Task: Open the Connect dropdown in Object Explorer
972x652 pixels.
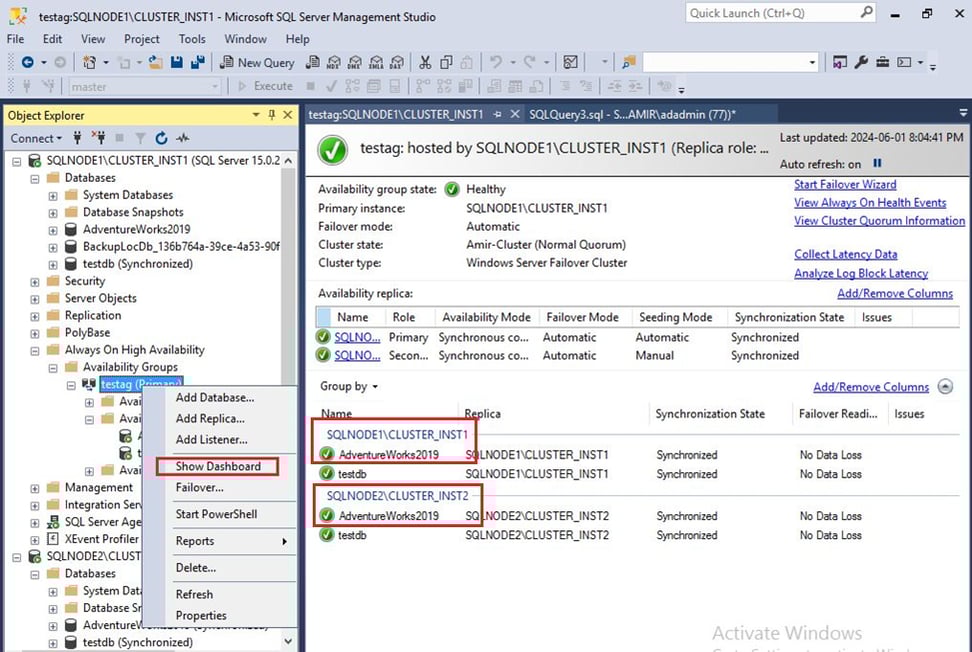Action: coord(36,138)
